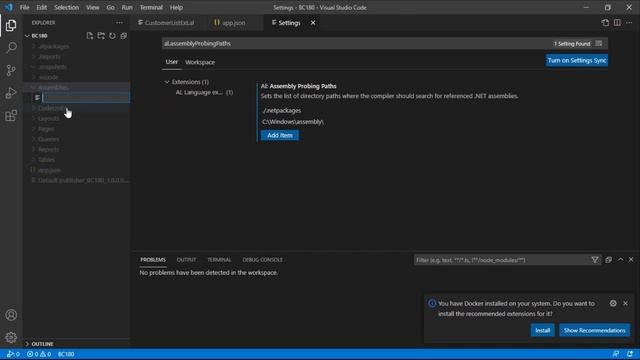This screenshot has height=360, width=640.
Task: Click Show Recommendations button
Action: click(594, 330)
